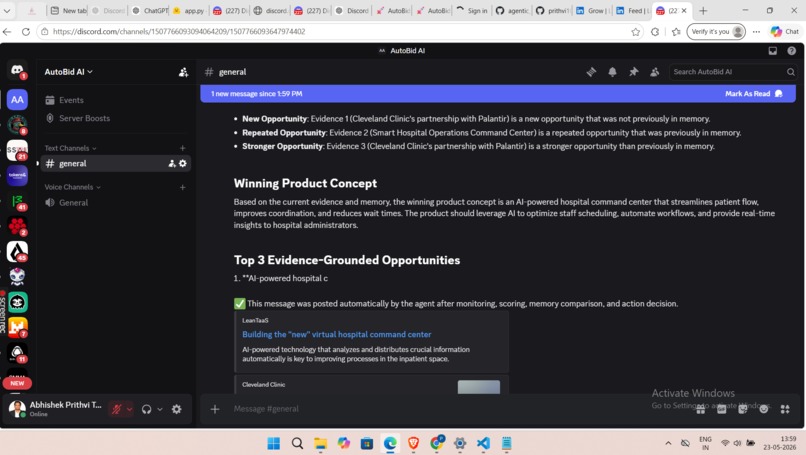The image size is (806, 455).
Task: Open Discord help icon
Action: [792, 50]
